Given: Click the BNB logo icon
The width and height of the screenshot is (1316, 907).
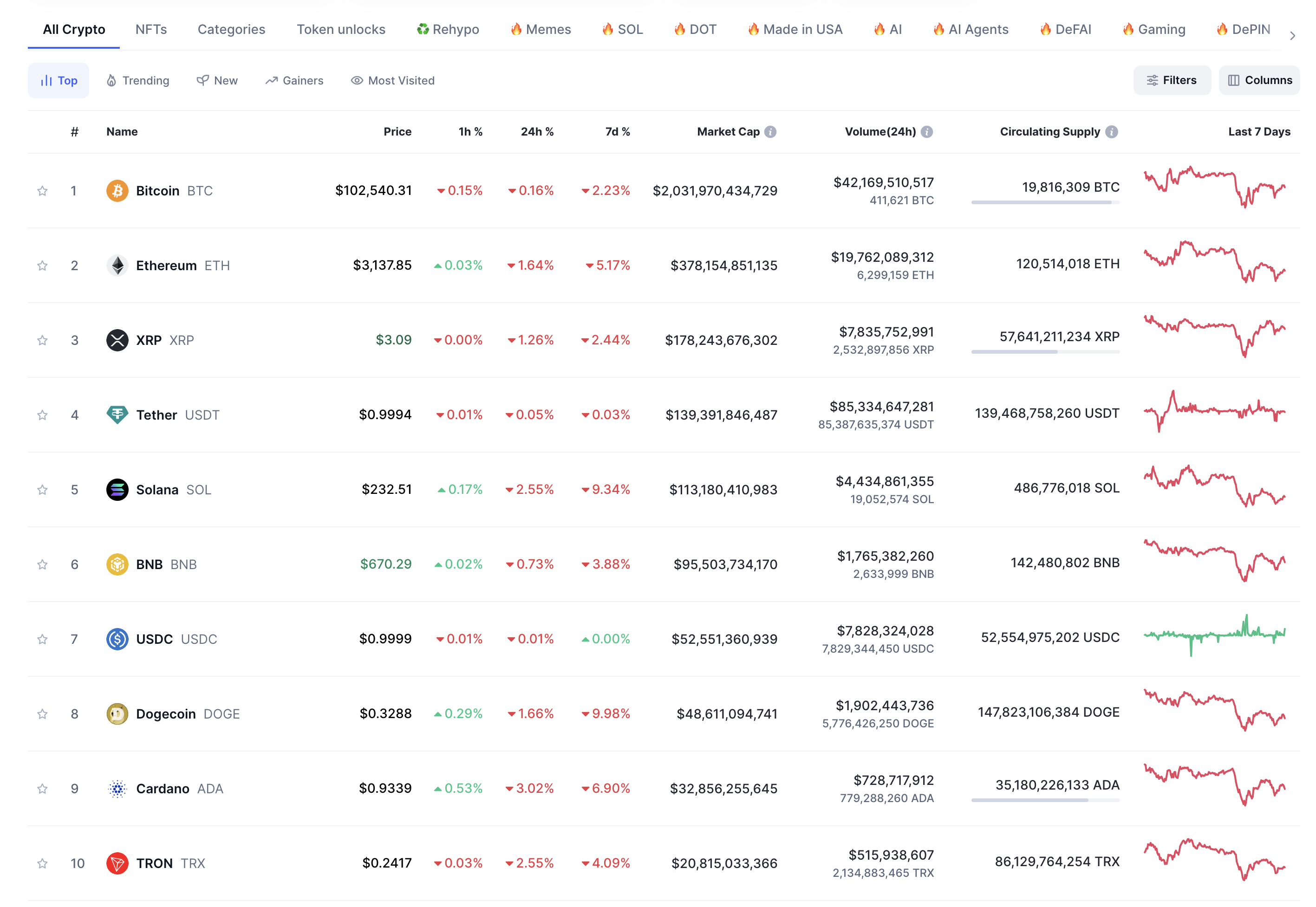Looking at the screenshot, I should click(x=117, y=564).
